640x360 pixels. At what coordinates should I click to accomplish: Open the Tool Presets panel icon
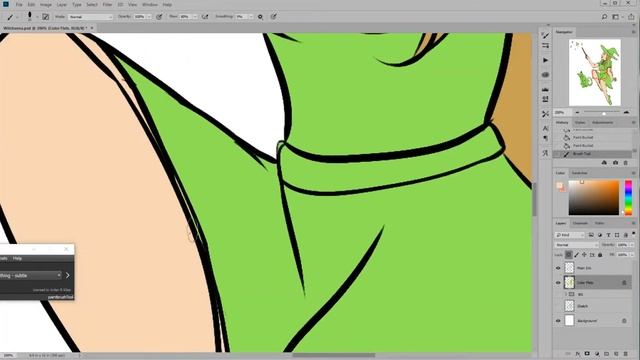tap(545, 114)
